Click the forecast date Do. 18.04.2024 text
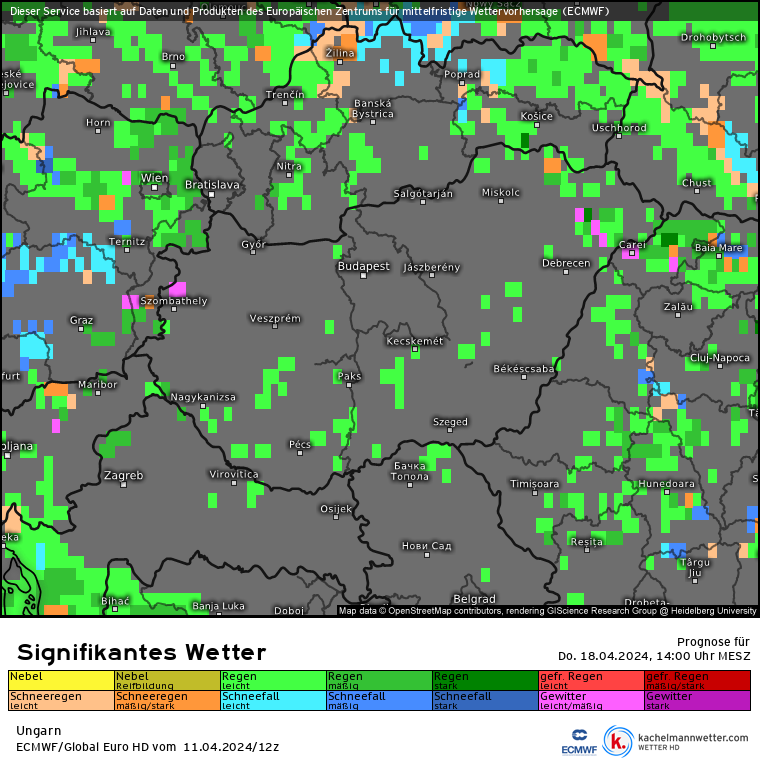 653,656
